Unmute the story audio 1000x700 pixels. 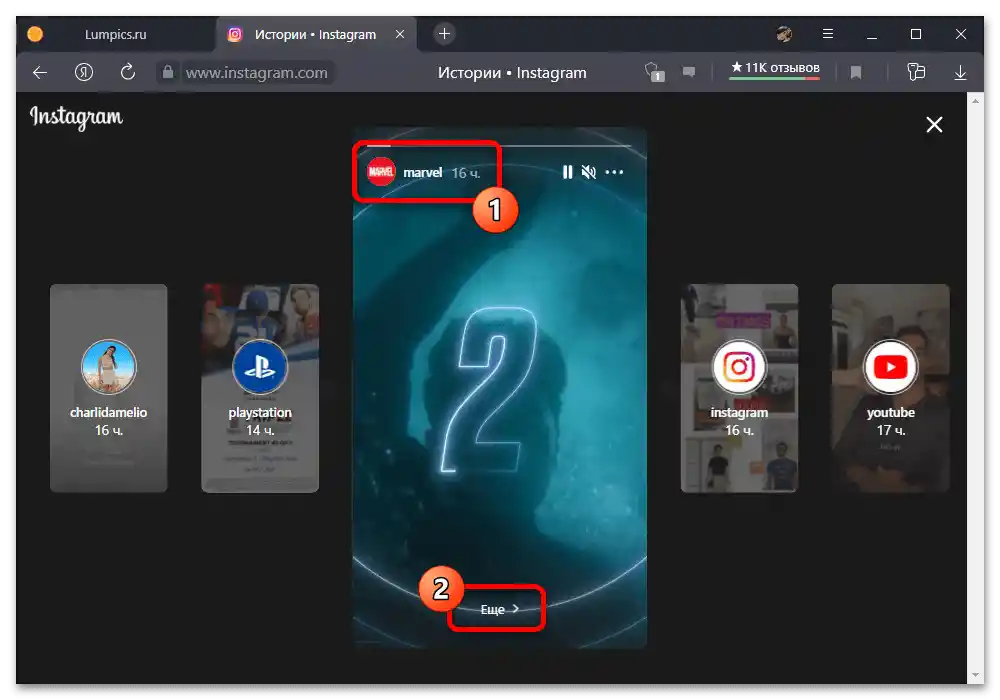(x=589, y=172)
